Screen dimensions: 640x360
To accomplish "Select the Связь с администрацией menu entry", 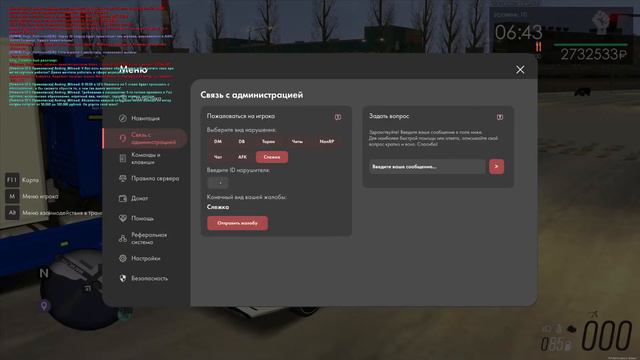I will pyautogui.click(x=145, y=138).
